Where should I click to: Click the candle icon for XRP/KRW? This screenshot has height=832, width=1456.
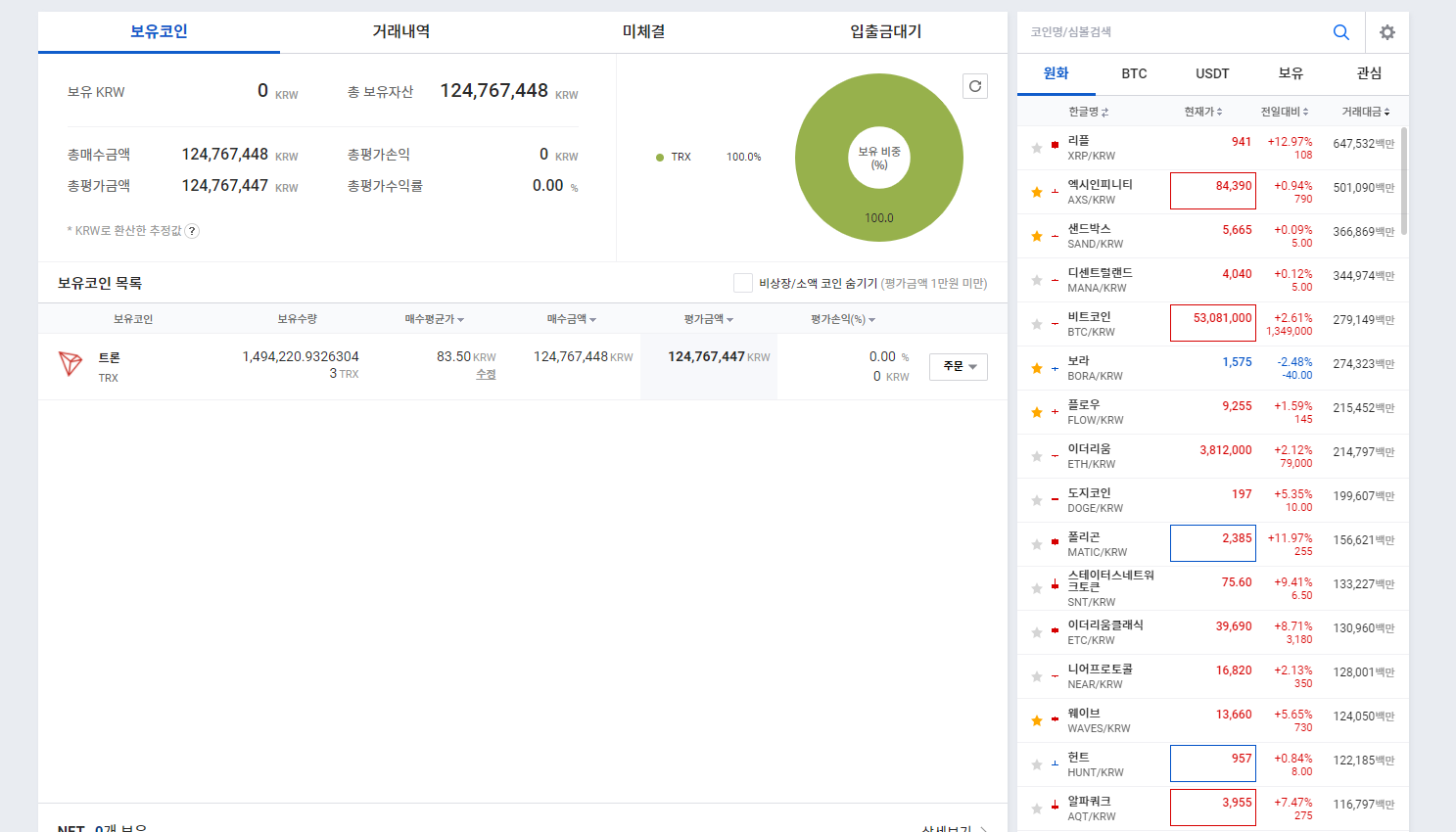coord(1055,145)
